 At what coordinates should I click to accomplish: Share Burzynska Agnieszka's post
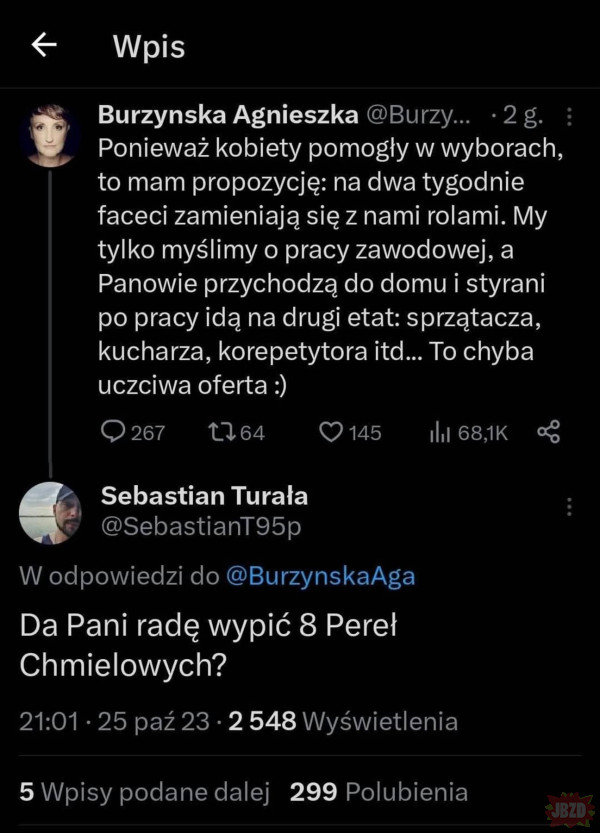549,432
